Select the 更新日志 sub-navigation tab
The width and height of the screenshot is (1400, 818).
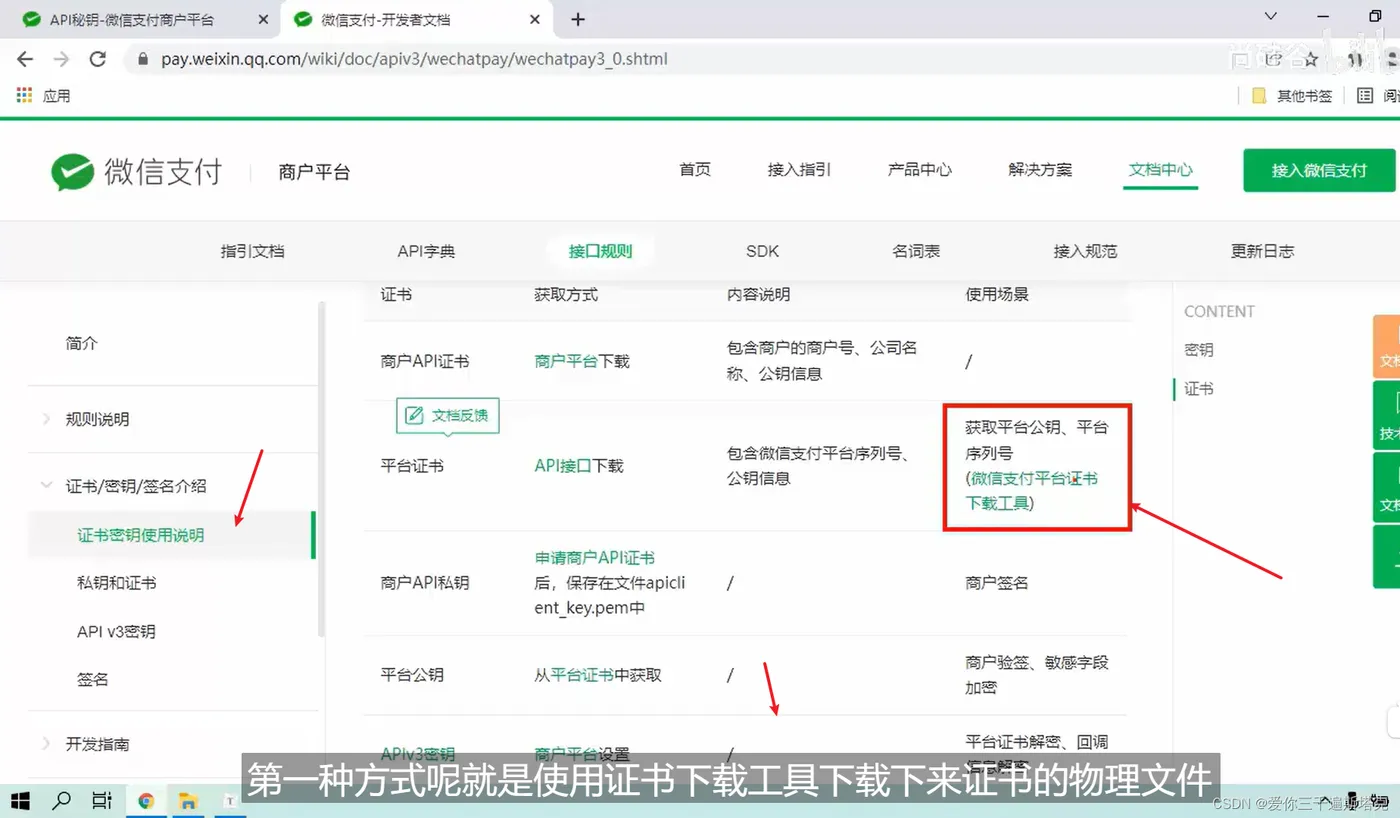pos(1262,251)
